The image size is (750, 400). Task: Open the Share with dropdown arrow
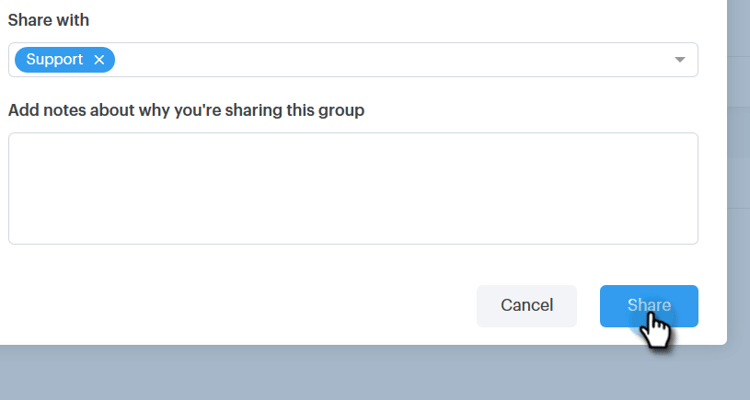(x=680, y=60)
